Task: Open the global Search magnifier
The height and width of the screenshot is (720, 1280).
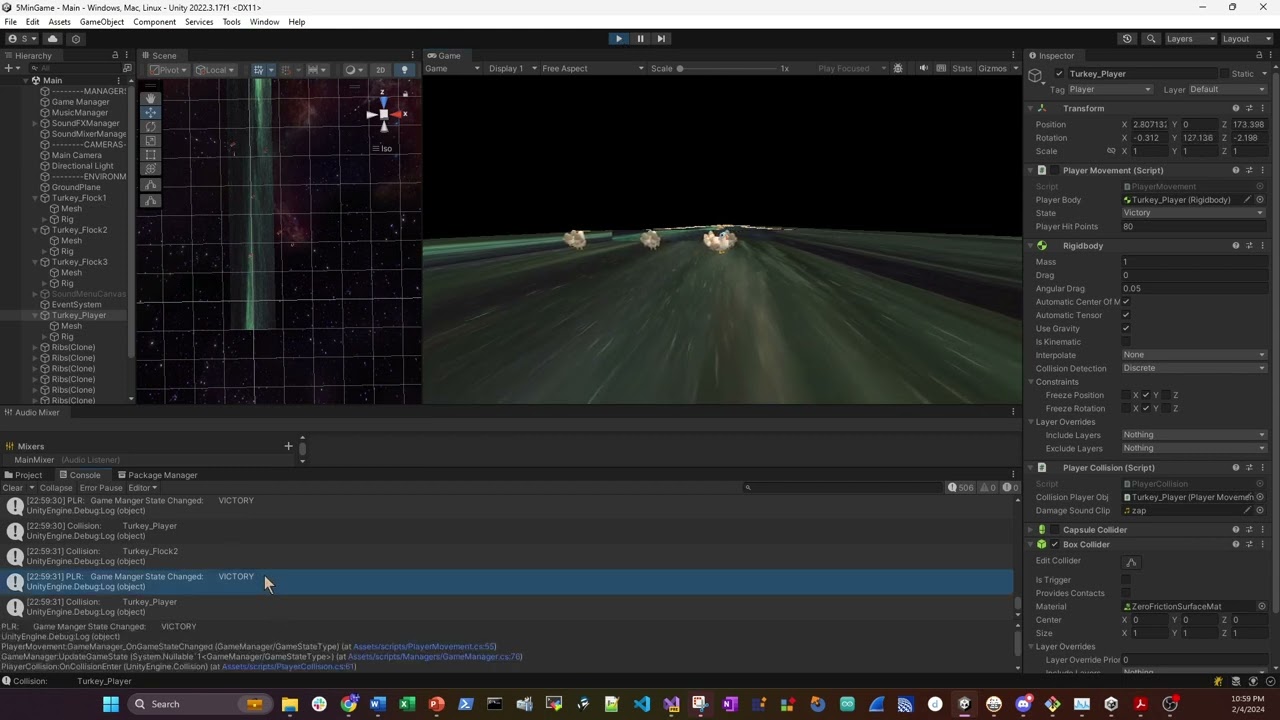Action: [x=1151, y=39]
